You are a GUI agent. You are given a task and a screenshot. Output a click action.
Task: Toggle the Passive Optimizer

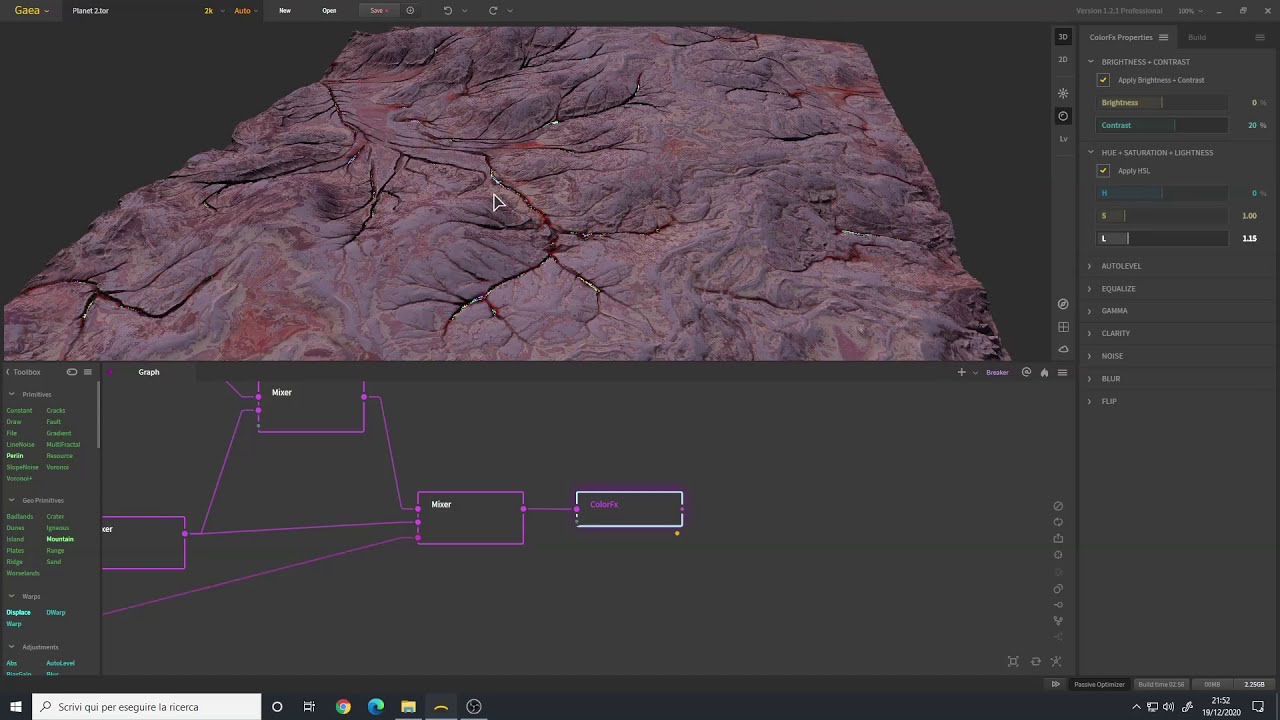[x=1099, y=684]
